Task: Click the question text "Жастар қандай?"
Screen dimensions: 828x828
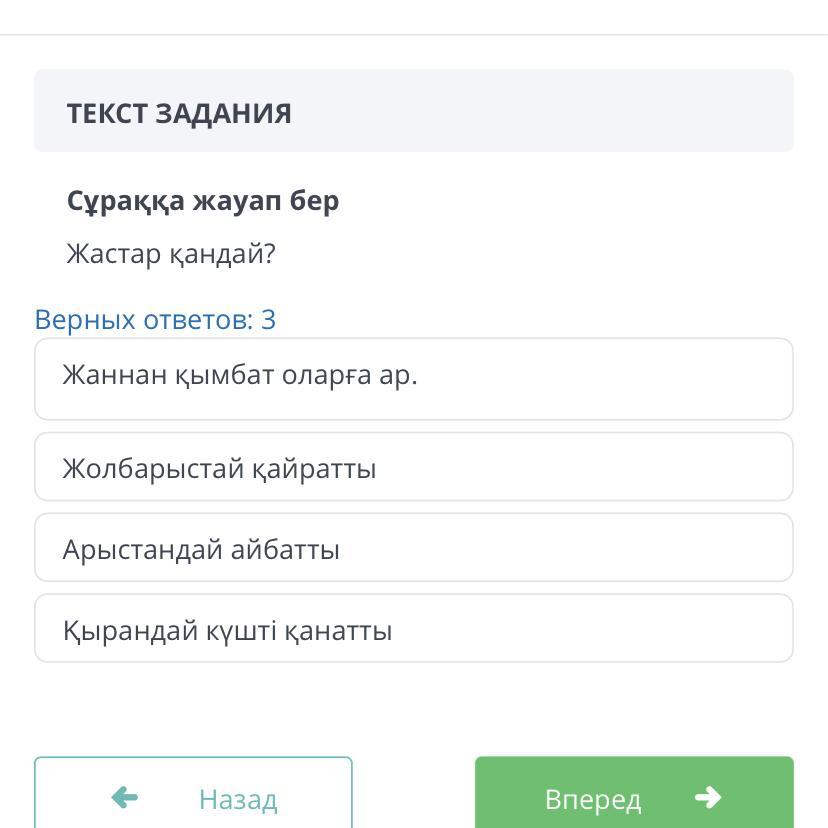Action: [x=170, y=254]
